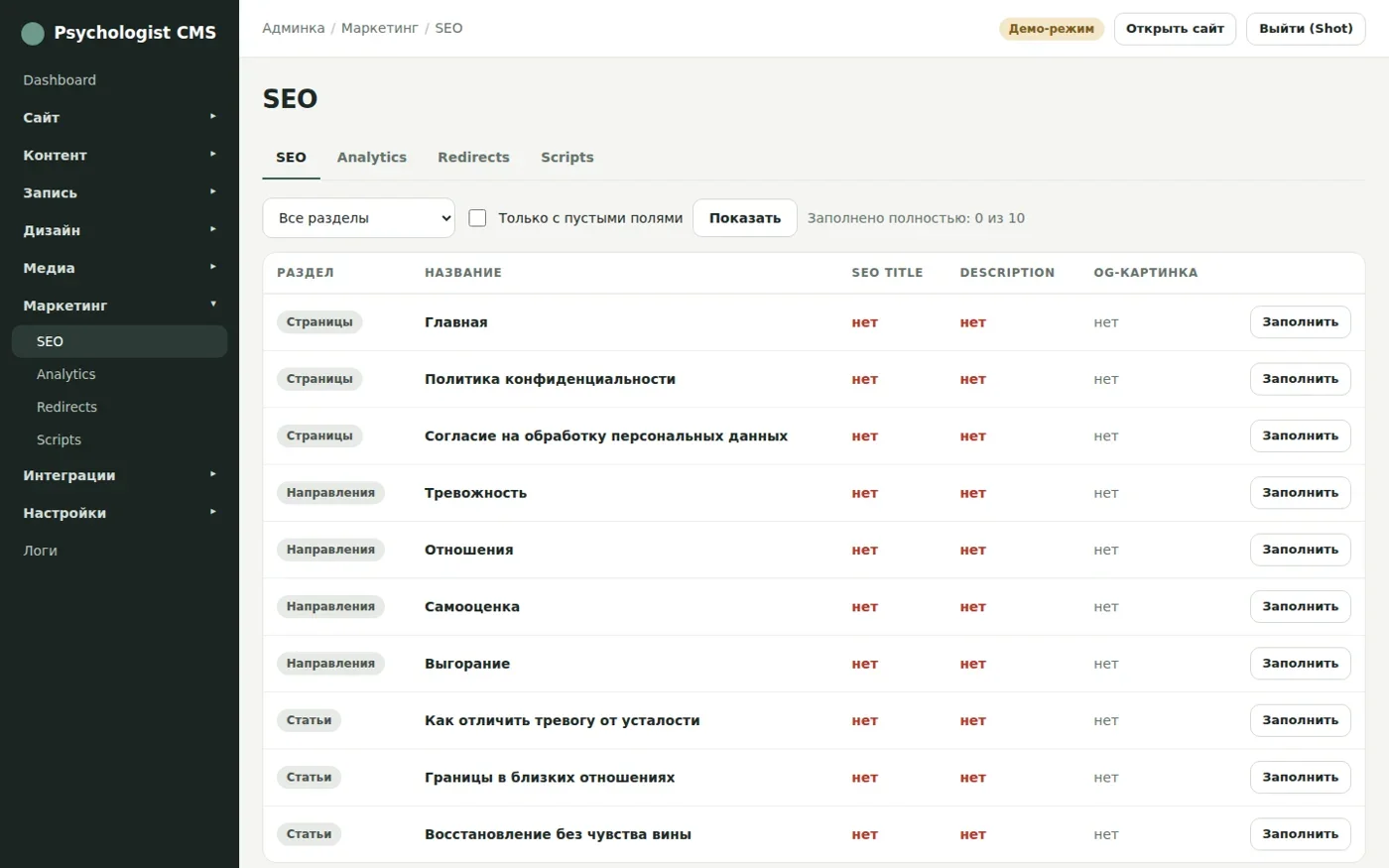
Task: Select Analytics in the Маркетинг submenu
Action: pos(119,374)
